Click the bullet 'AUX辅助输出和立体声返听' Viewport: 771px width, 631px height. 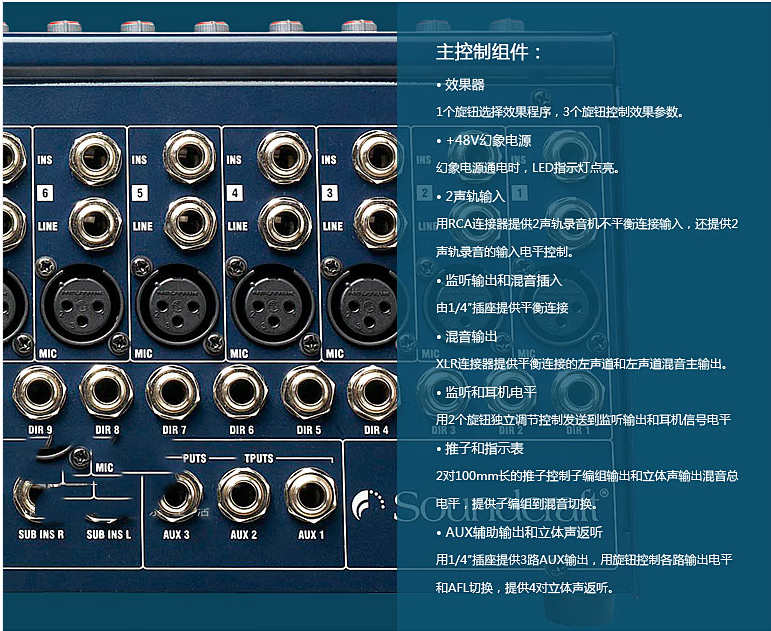pyautogui.click(x=519, y=532)
